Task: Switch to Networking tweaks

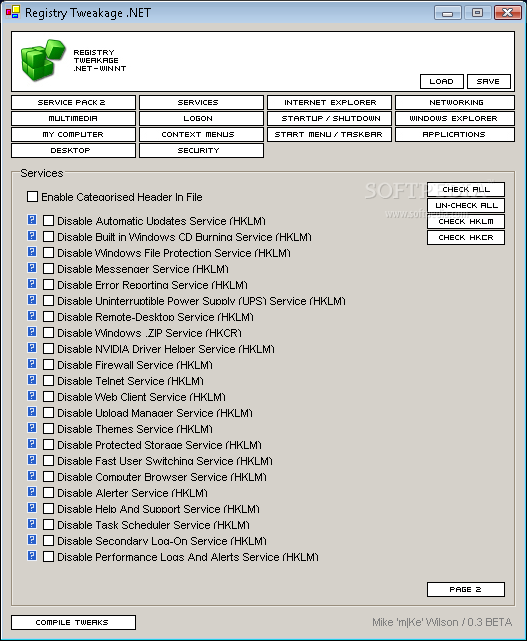Action: (455, 102)
